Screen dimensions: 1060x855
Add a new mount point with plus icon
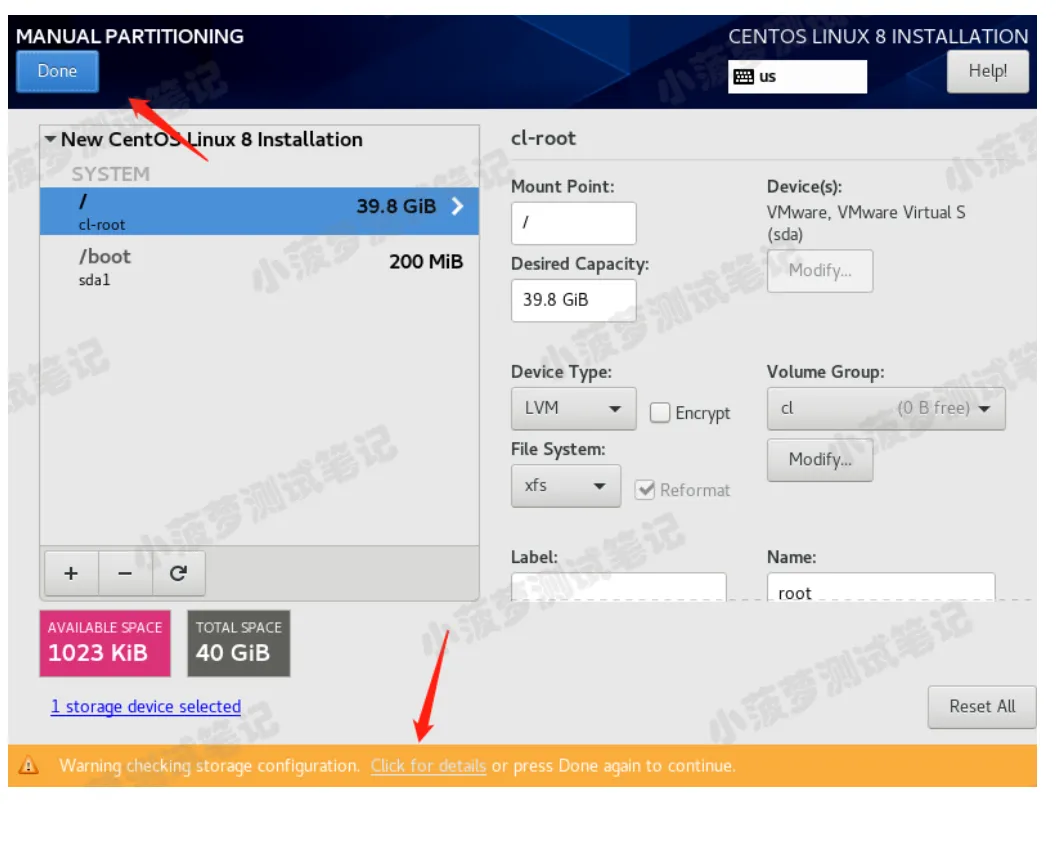[71, 573]
